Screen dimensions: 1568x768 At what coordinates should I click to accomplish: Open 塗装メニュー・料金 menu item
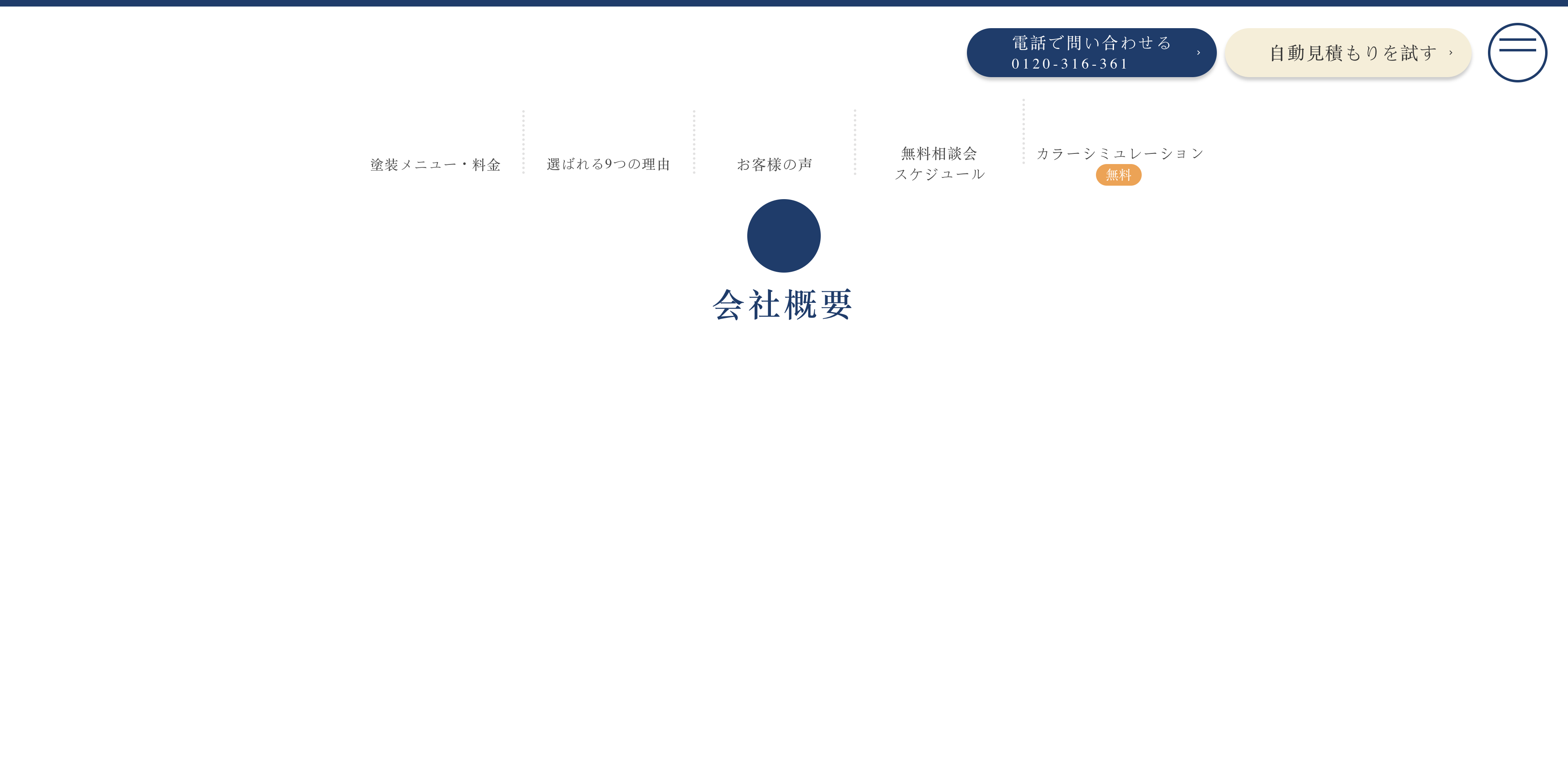435,164
